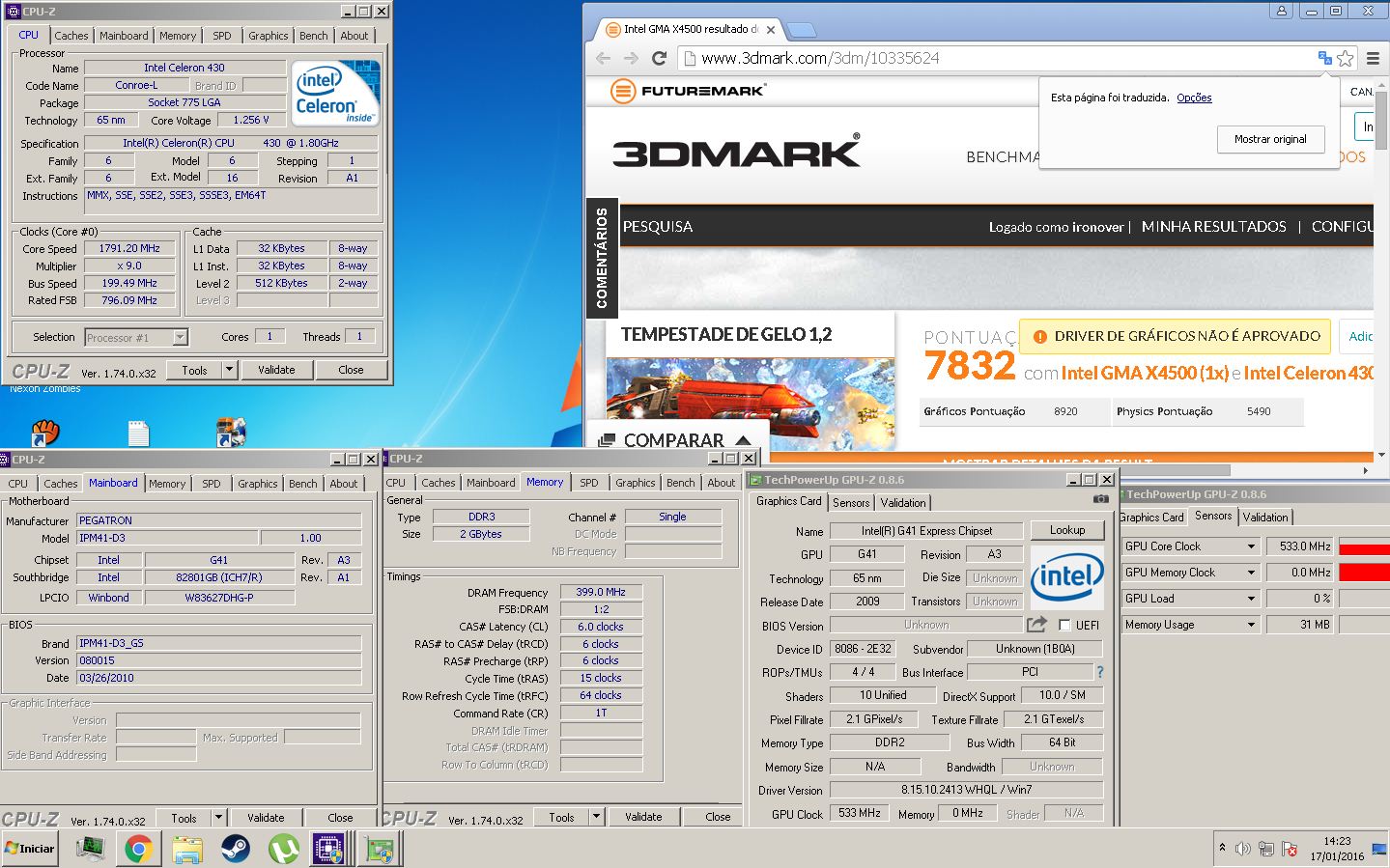Expand the GPU Memory Clock sensor dropdown

pyautogui.click(x=1251, y=573)
